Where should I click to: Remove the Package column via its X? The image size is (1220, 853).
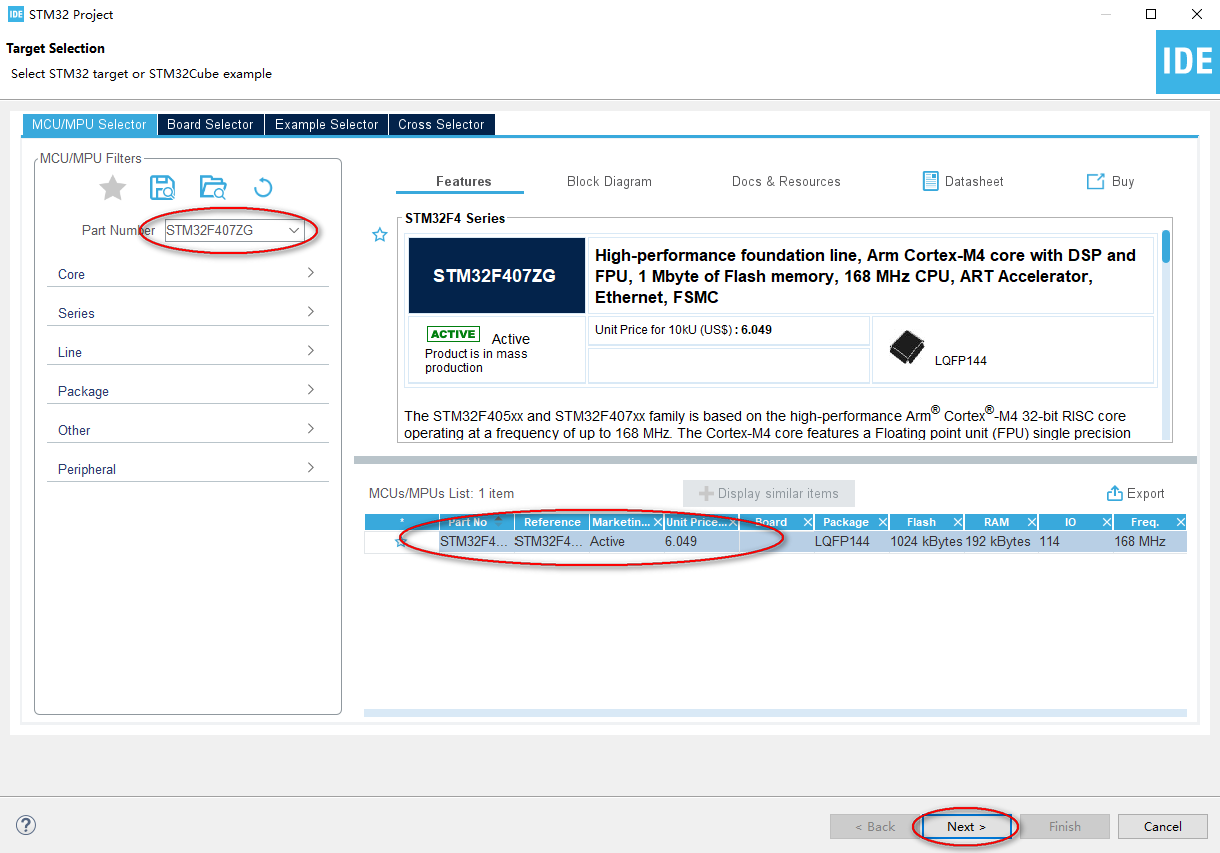click(x=882, y=522)
